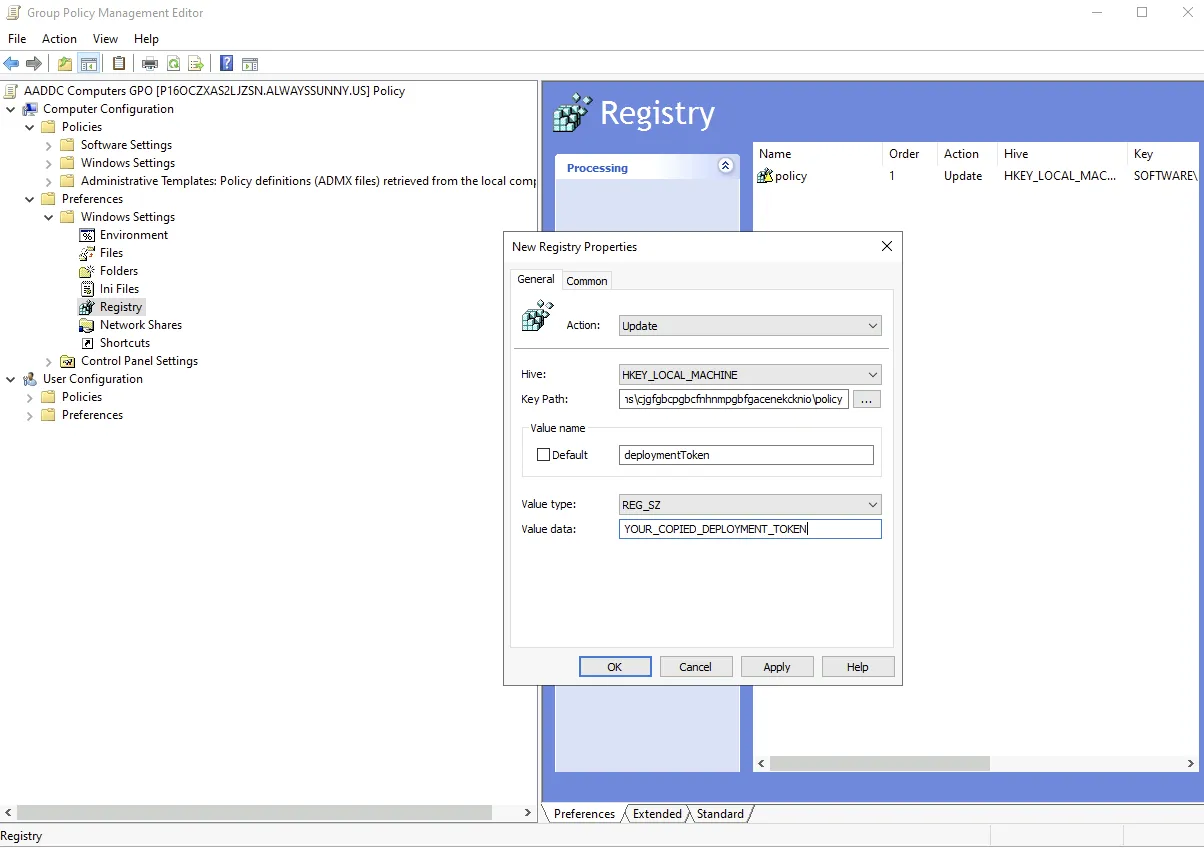This screenshot has height=848, width=1204.
Task: Expand Preferences under User Configuration
Action: [x=30, y=415]
